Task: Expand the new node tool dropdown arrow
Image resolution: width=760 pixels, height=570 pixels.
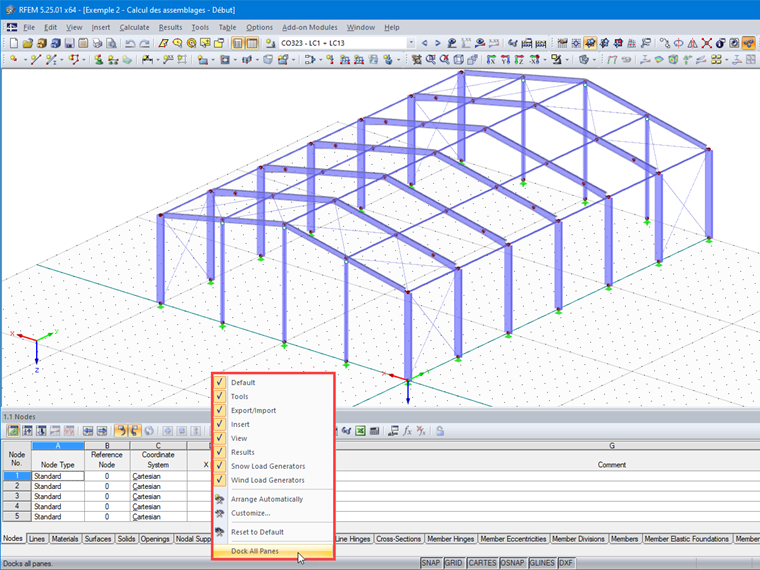Action: coord(25,60)
